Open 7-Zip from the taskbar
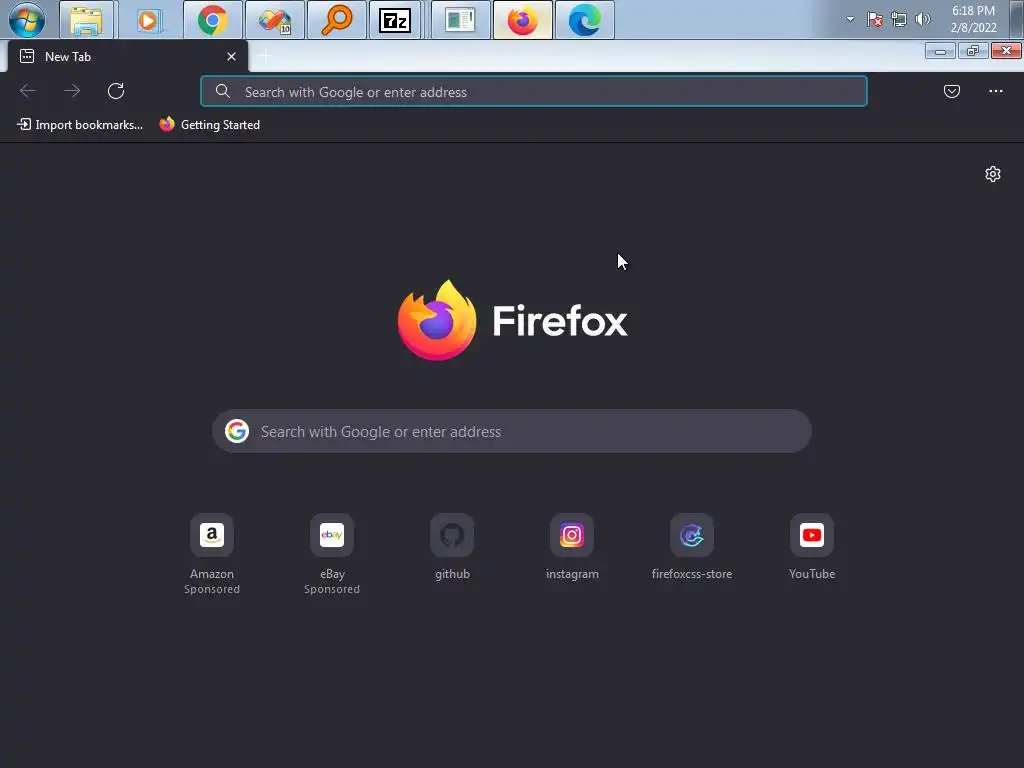This screenshot has height=768, width=1024. click(394, 20)
